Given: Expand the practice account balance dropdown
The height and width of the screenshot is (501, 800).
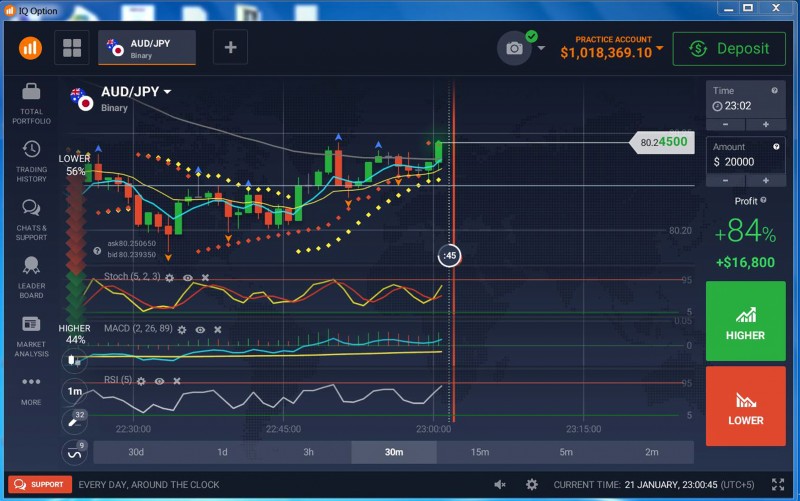Looking at the screenshot, I should (x=660, y=48).
